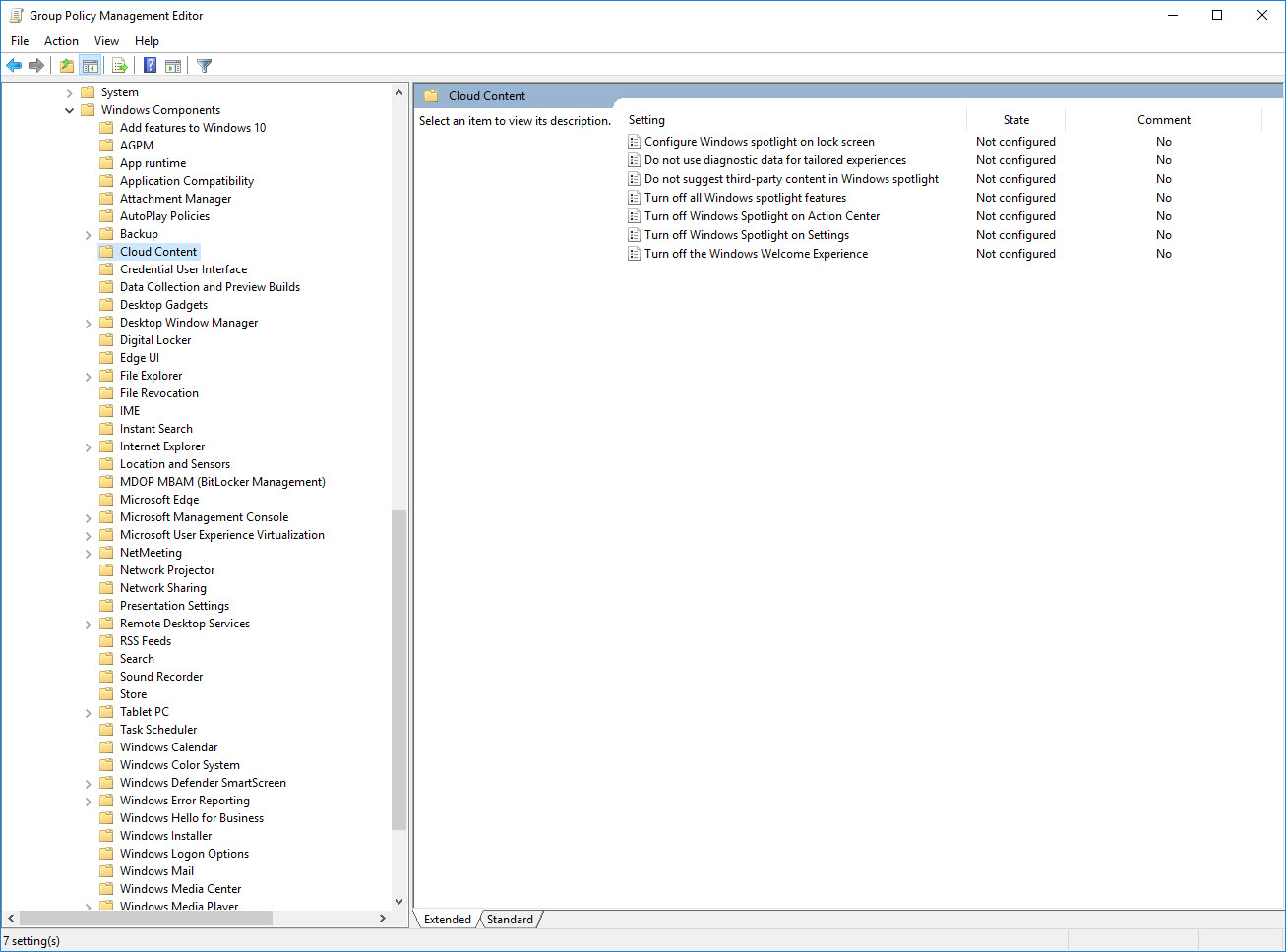Select Configure Windows spotlight on lock screen
The width and height of the screenshot is (1286, 952).
[759, 142]
